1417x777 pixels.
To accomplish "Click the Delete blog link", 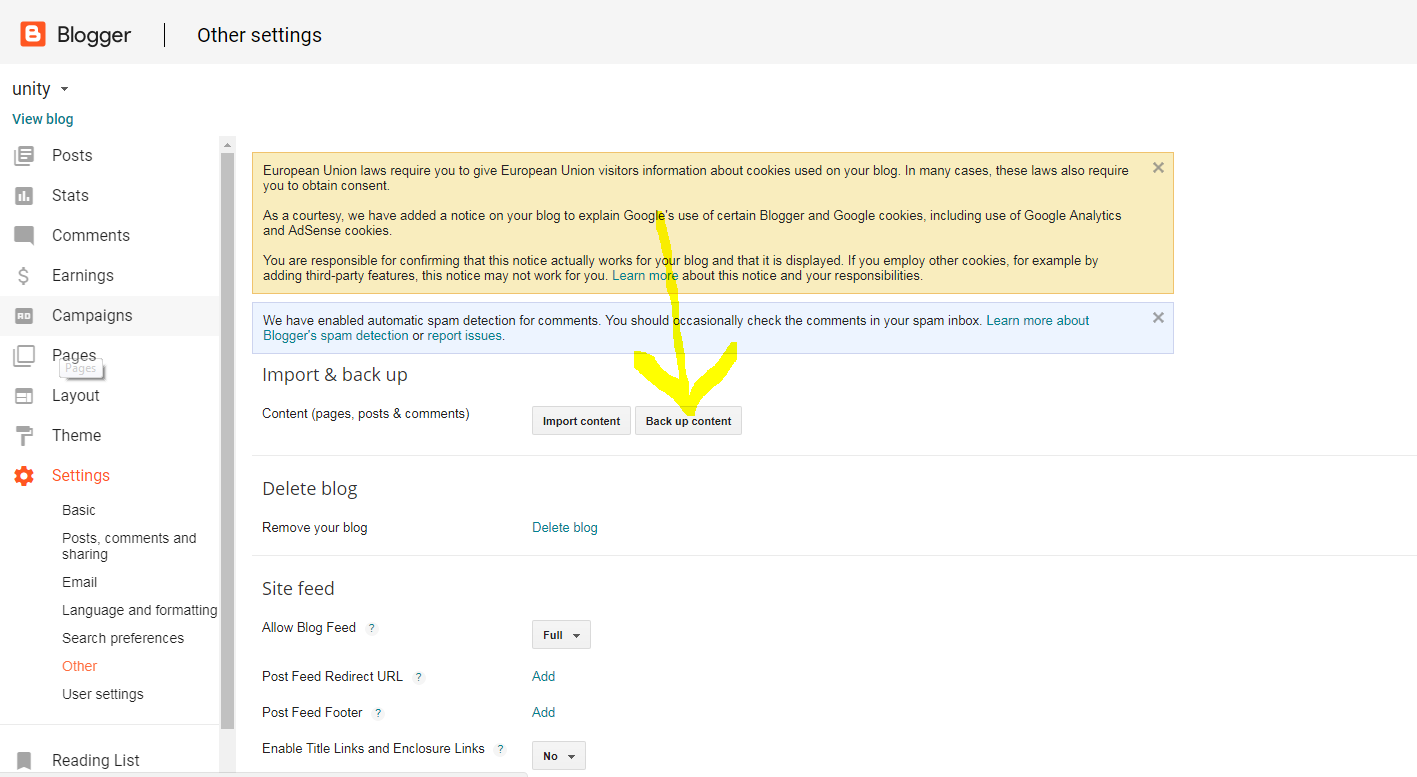I will [565, 527].
